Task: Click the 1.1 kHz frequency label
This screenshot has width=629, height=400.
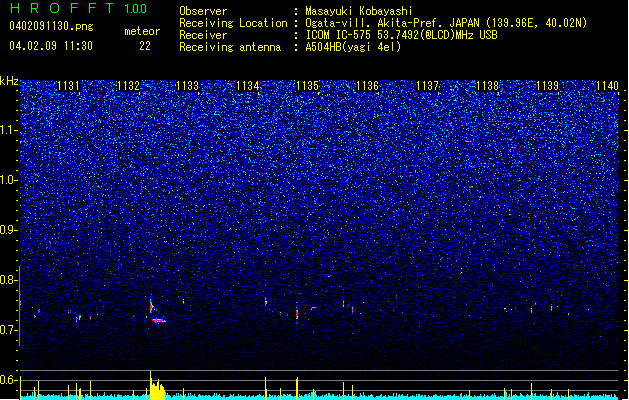Action: (9, 130)
